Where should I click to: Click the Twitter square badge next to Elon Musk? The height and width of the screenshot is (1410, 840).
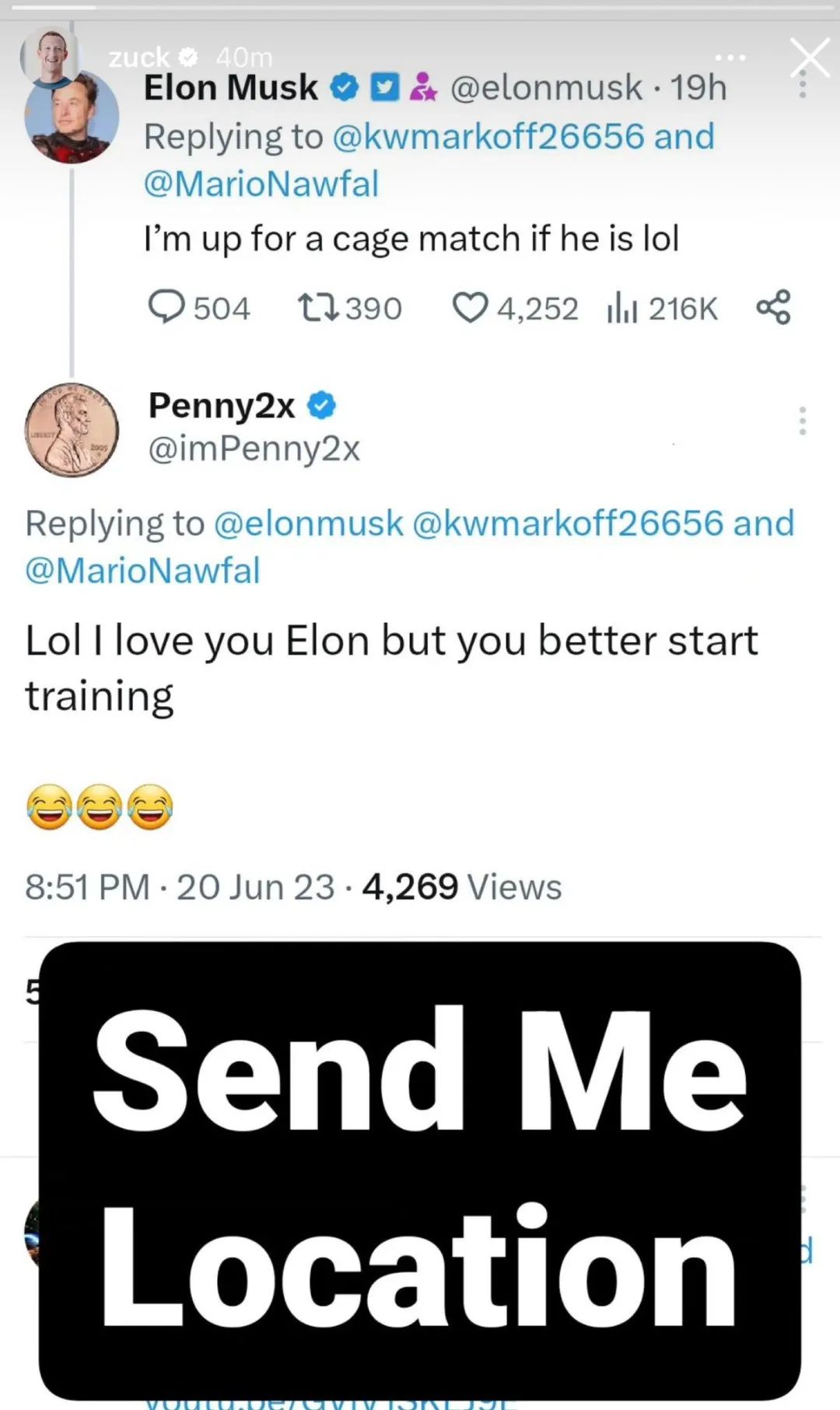tap(385, 87)
